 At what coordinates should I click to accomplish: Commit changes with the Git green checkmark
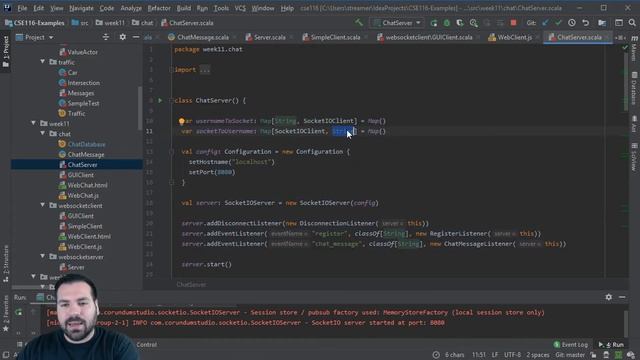point(558,23)
